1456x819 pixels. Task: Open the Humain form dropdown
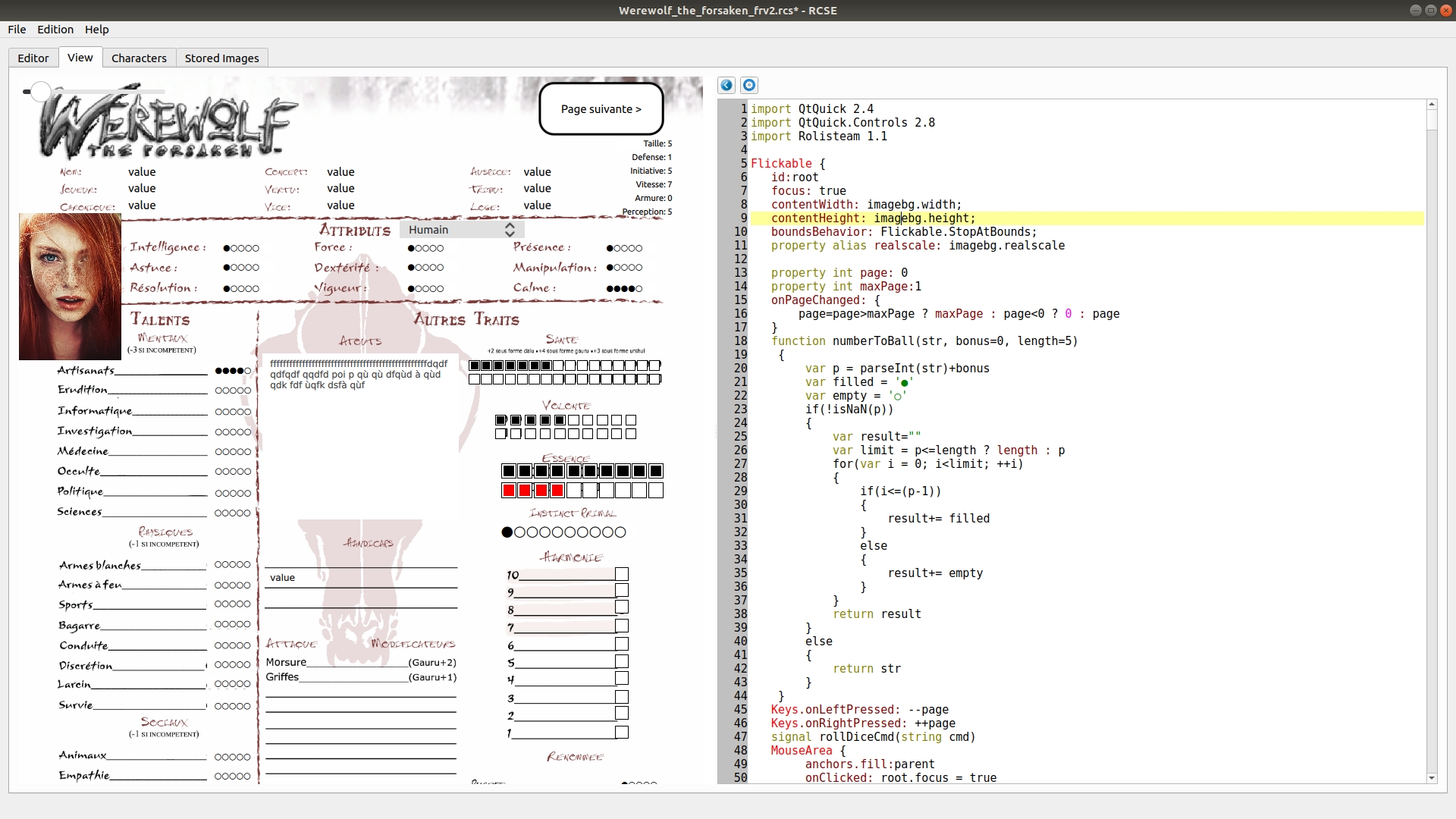coord(455,230)
